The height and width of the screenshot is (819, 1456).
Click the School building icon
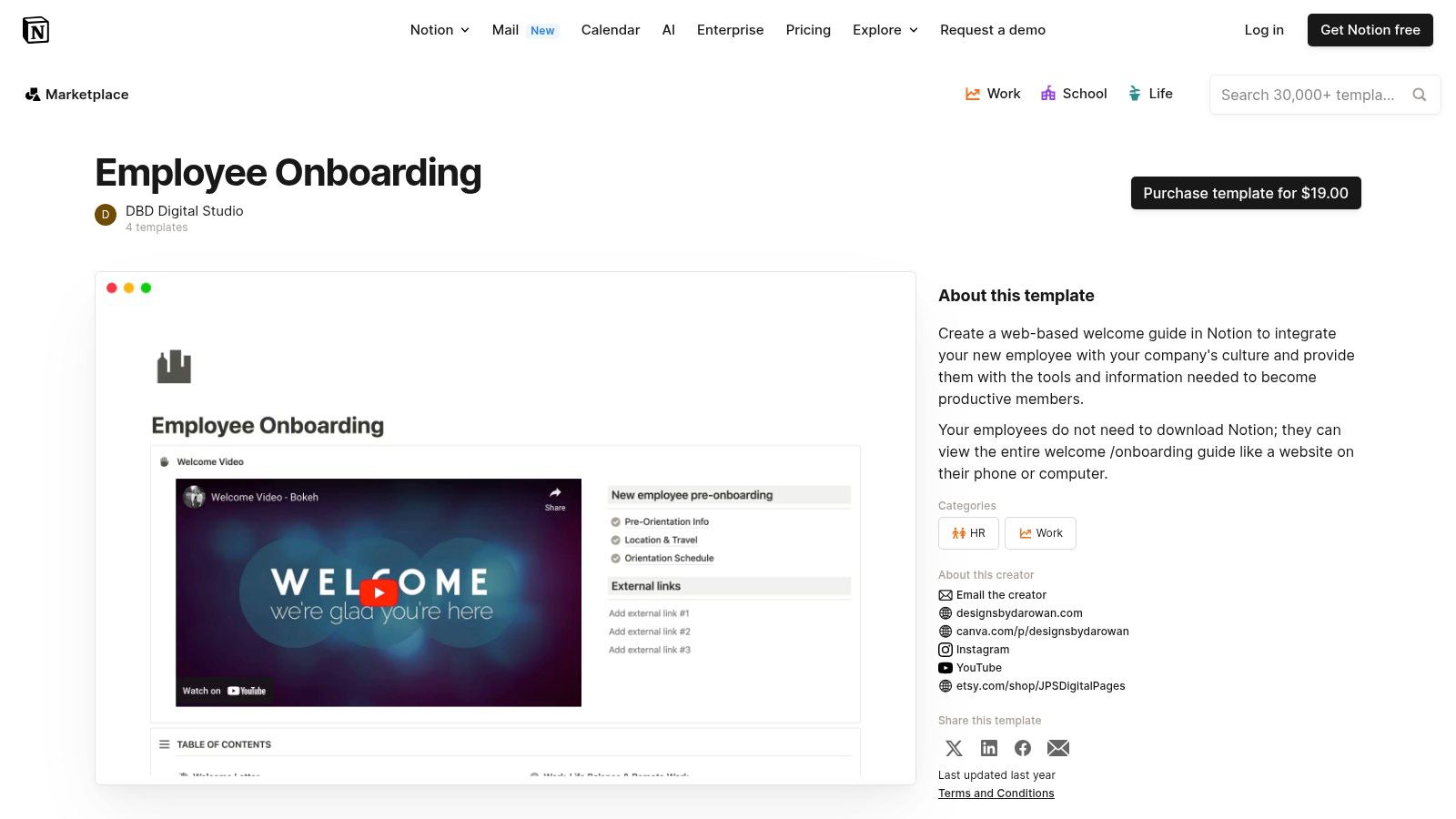click(1048, 94)
